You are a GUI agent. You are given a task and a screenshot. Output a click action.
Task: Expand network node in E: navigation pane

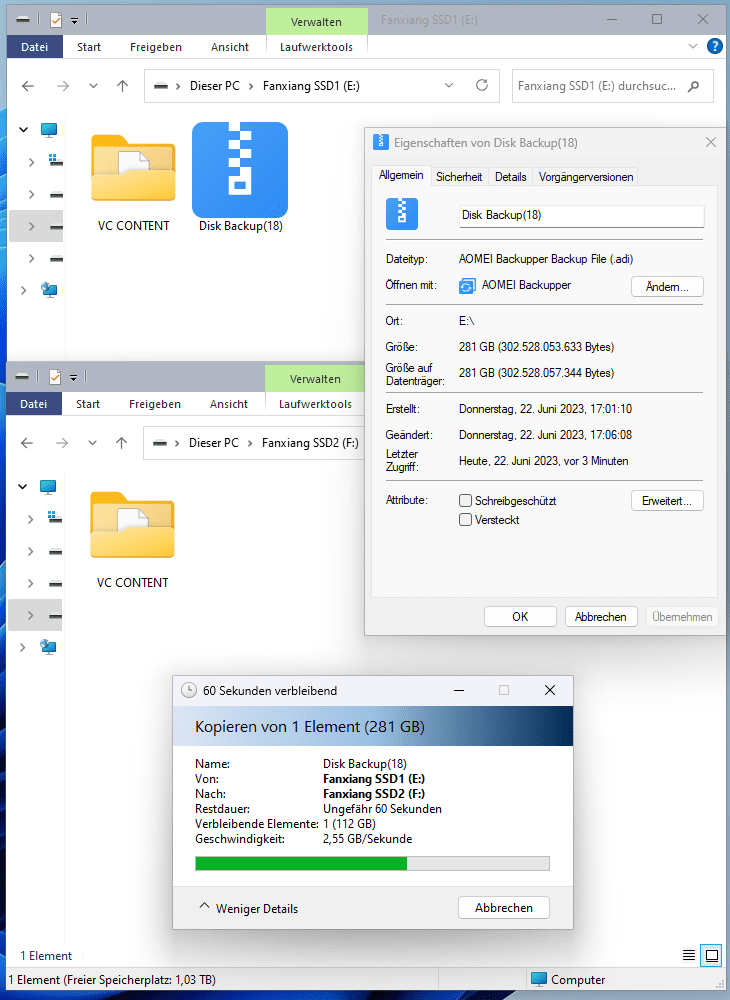pyautogui.click(x=24, y=290)
